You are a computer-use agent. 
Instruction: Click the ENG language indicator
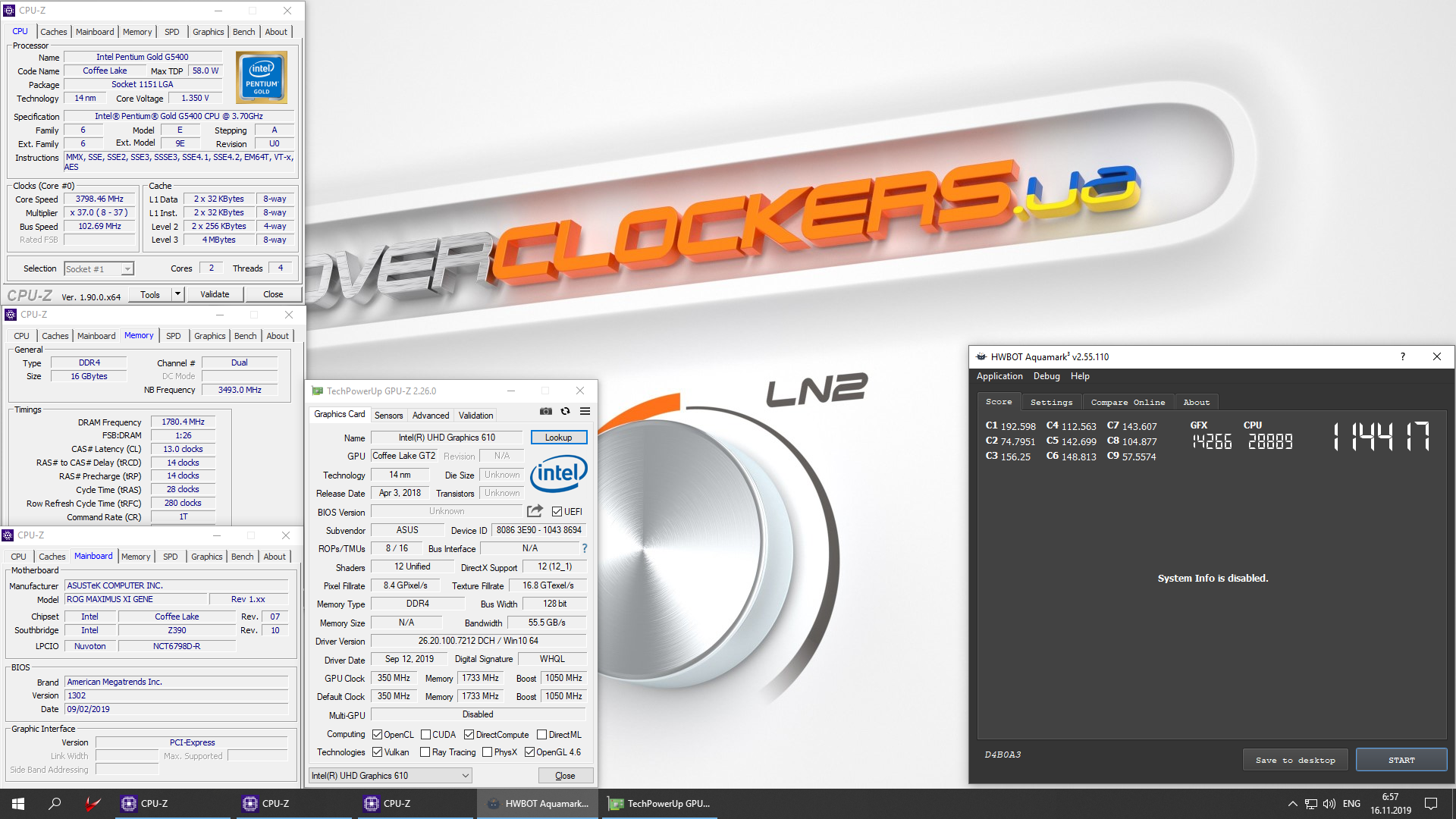[x=1351, y=804]
